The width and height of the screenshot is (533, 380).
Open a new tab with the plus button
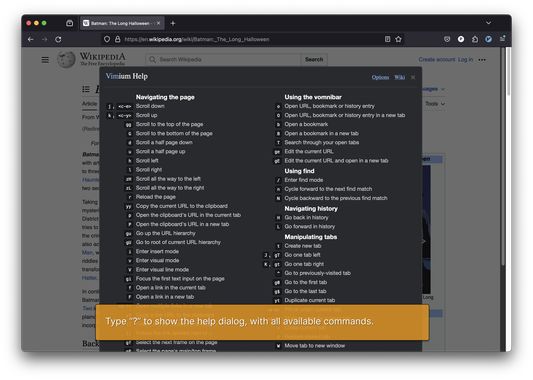(x=173, y=23)
